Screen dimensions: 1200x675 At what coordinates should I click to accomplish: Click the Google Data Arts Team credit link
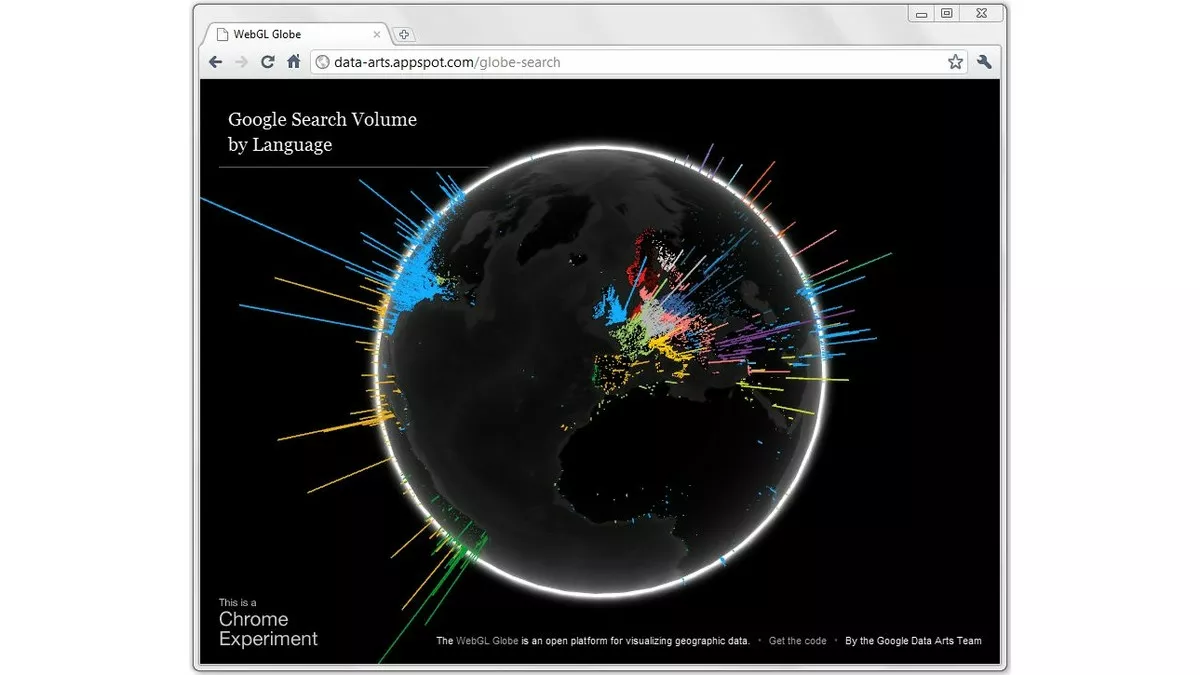912,640
